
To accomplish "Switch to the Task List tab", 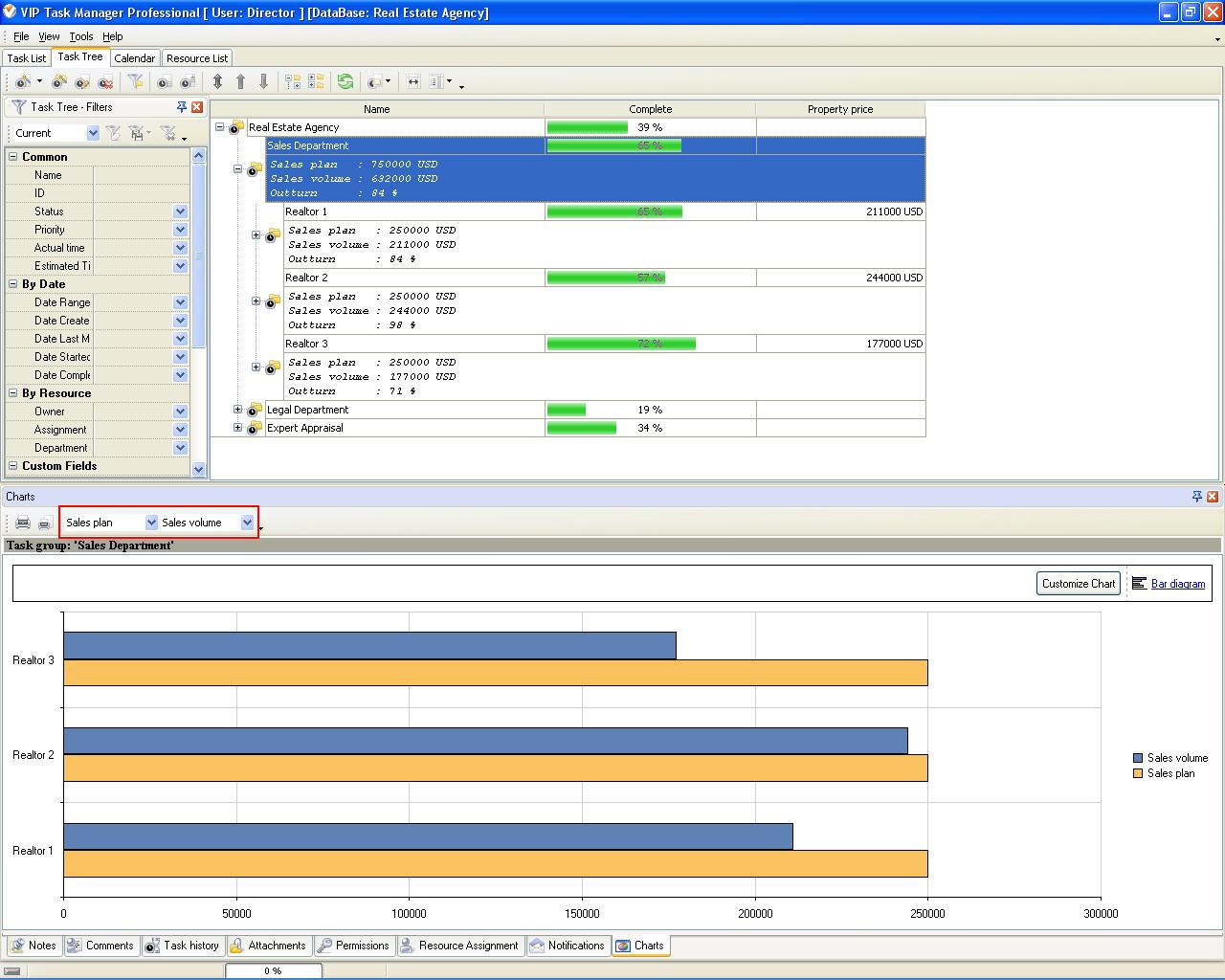I will 27,58.
